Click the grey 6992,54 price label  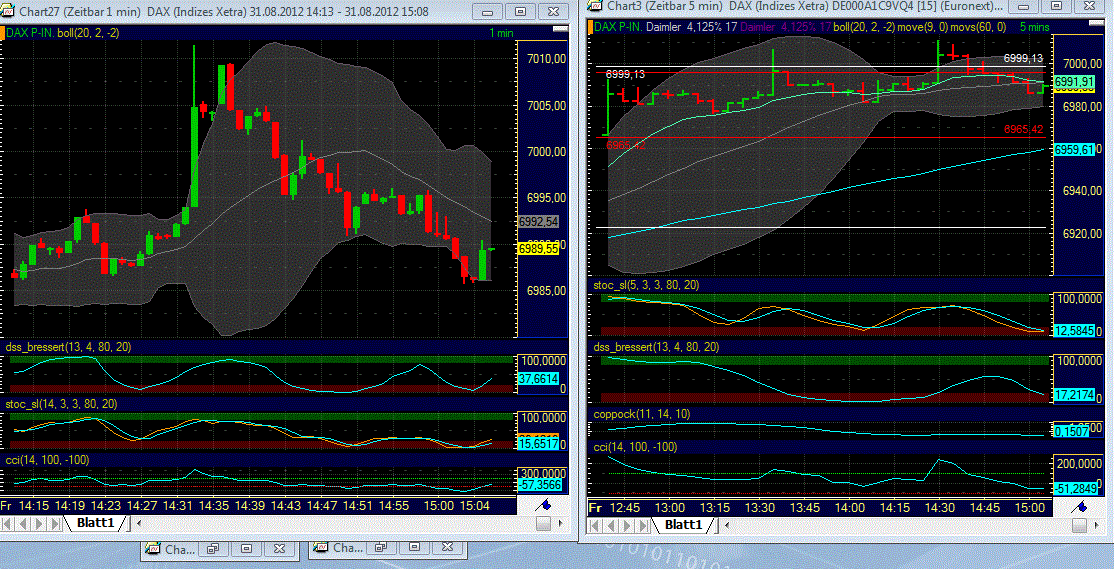click(539, 222)
